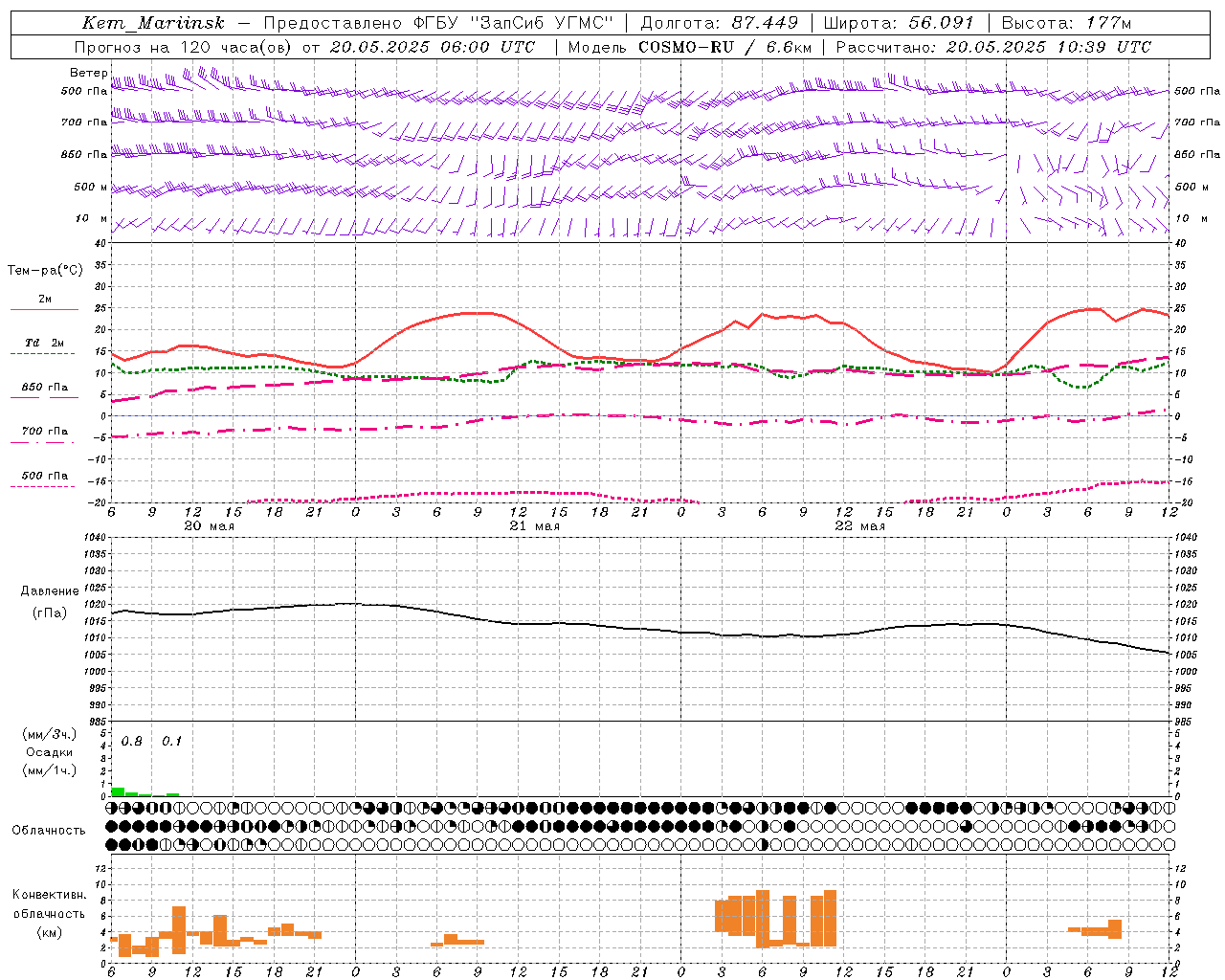Click the '22 мая' date label

point(859,526)
